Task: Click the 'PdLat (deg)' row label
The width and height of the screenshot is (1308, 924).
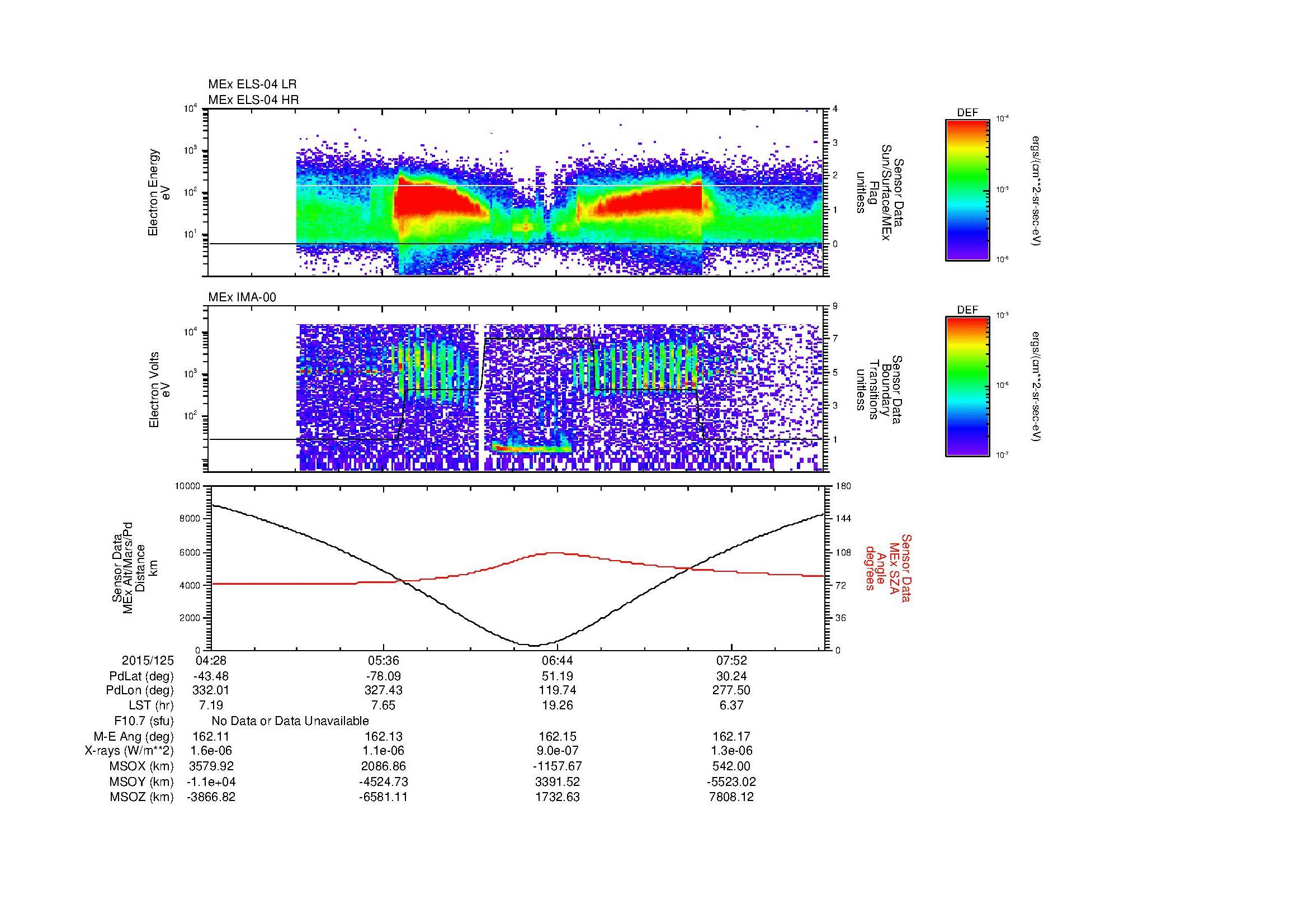Action: click(x=141, y=676)
